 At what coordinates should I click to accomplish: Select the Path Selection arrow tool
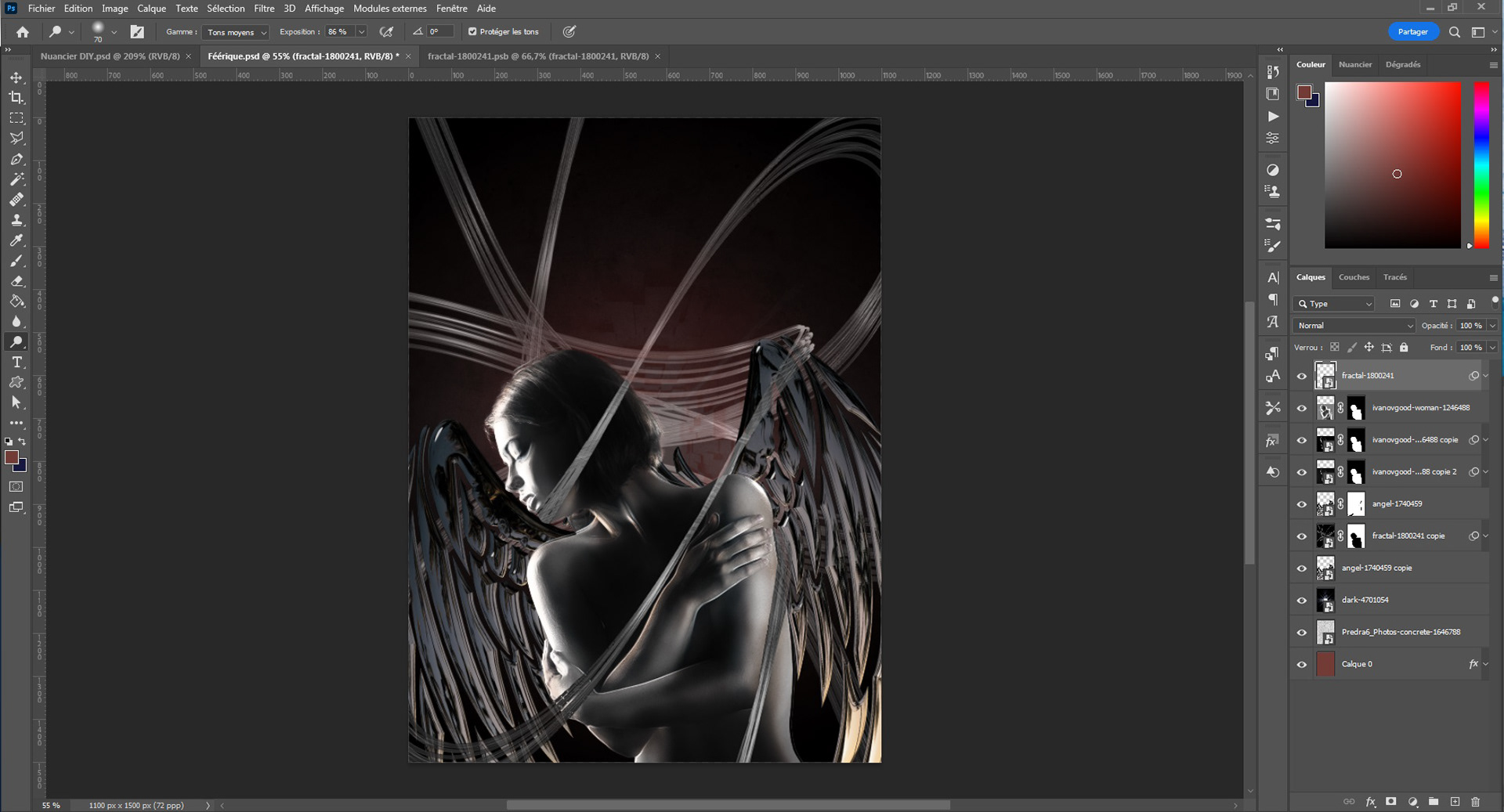click(x=16, y=402)
